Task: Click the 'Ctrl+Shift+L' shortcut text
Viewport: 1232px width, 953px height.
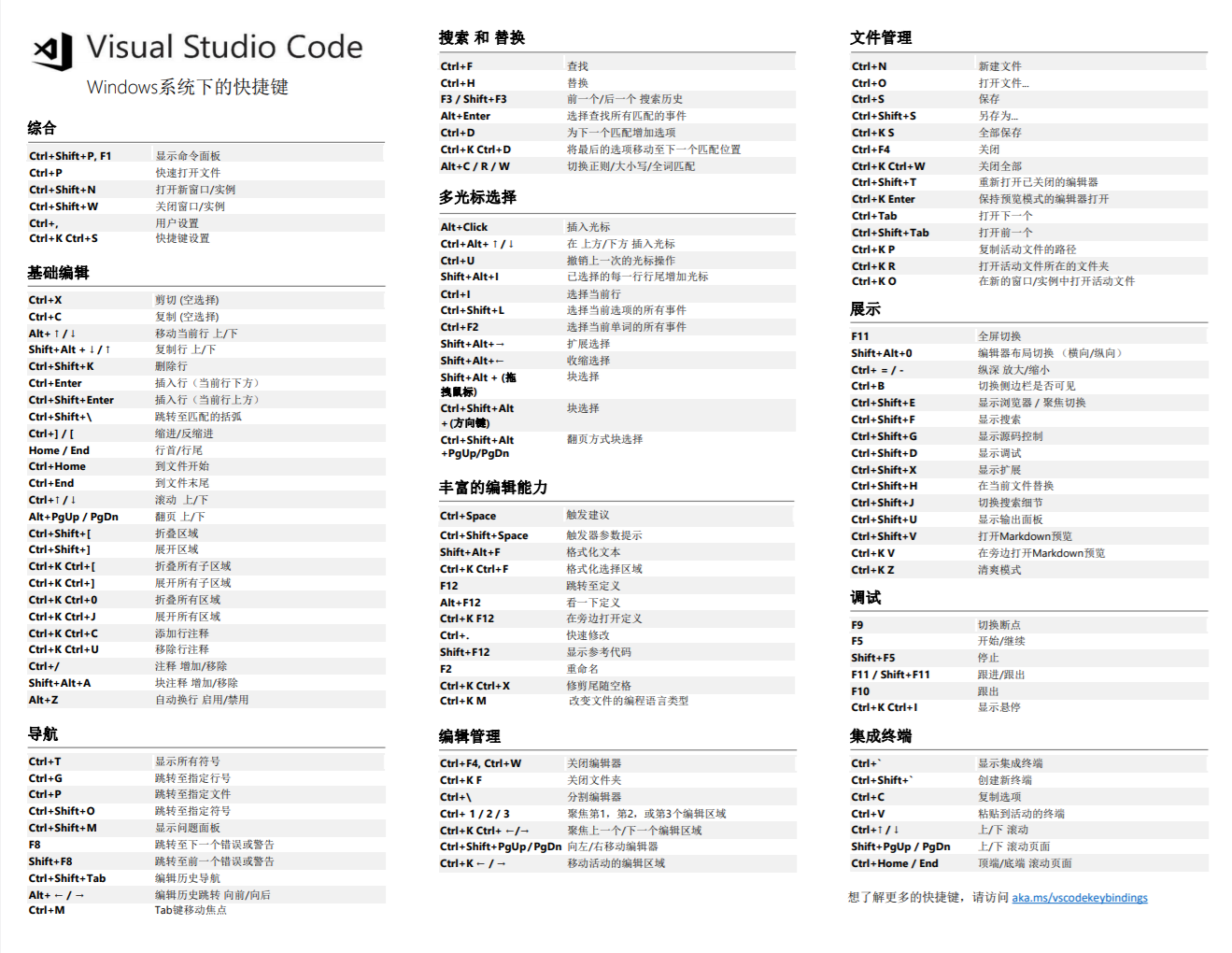Action: [473, 310]
